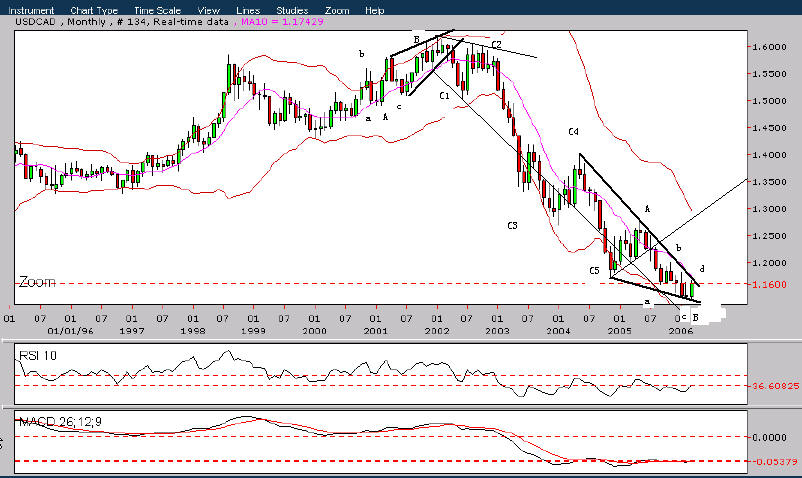Click the 0.0000 MACD axis label
Image resolution: width=802 pixels, height=478 pixels.
click(769, 438)
